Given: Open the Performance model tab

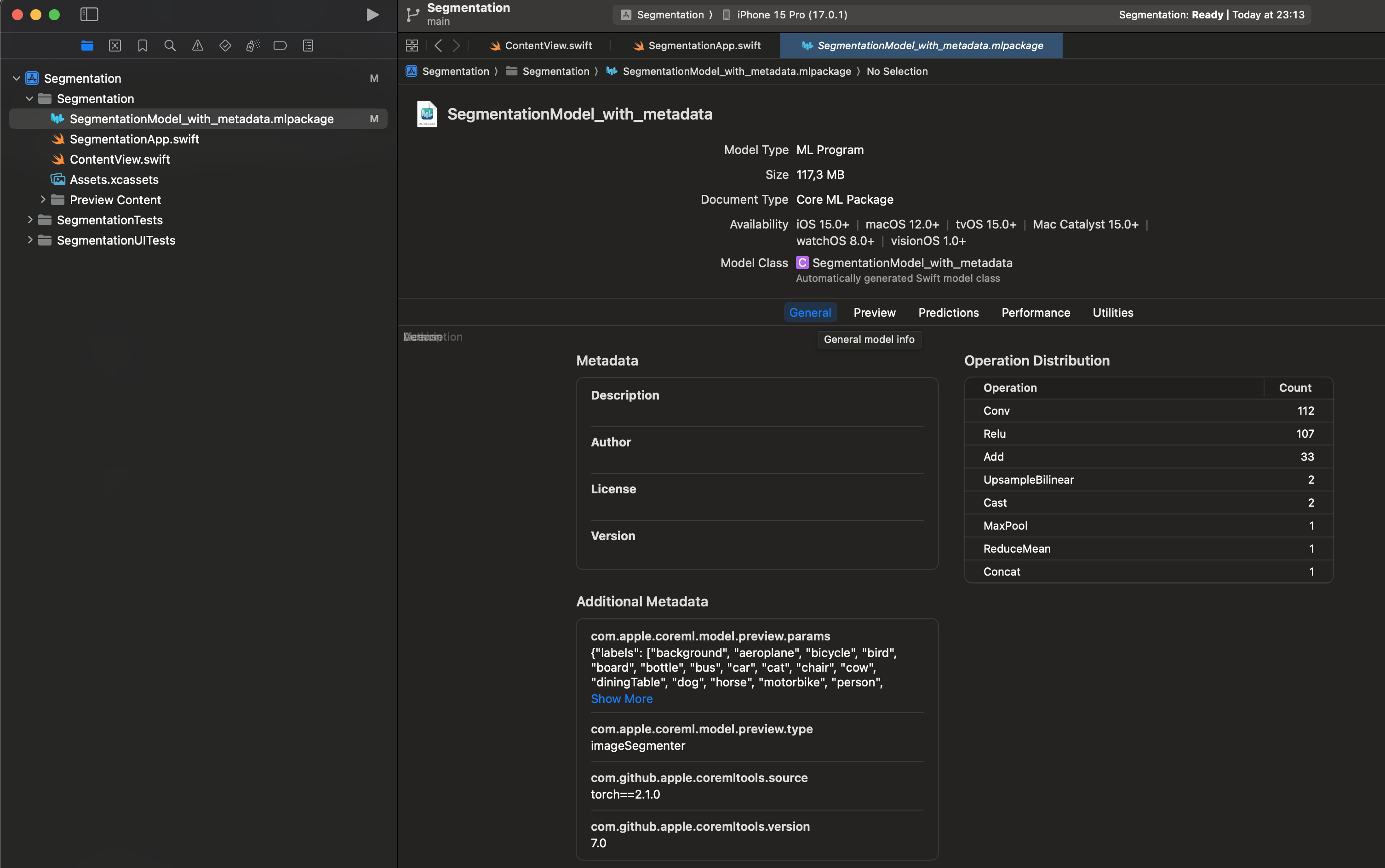Looking at the screenshot, I should [x=1036, y=313].
